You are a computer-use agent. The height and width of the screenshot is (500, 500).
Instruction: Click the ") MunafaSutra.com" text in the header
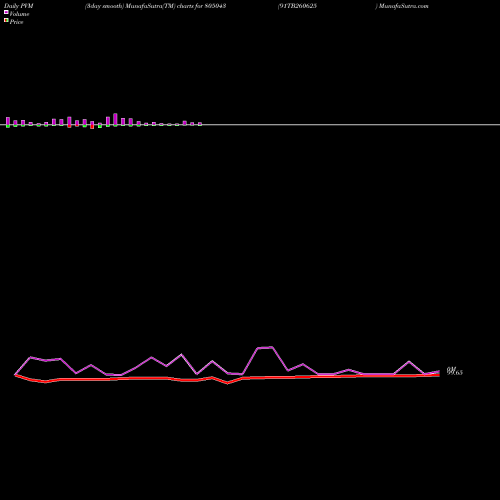pyautogui.click(x=402, y=6)
